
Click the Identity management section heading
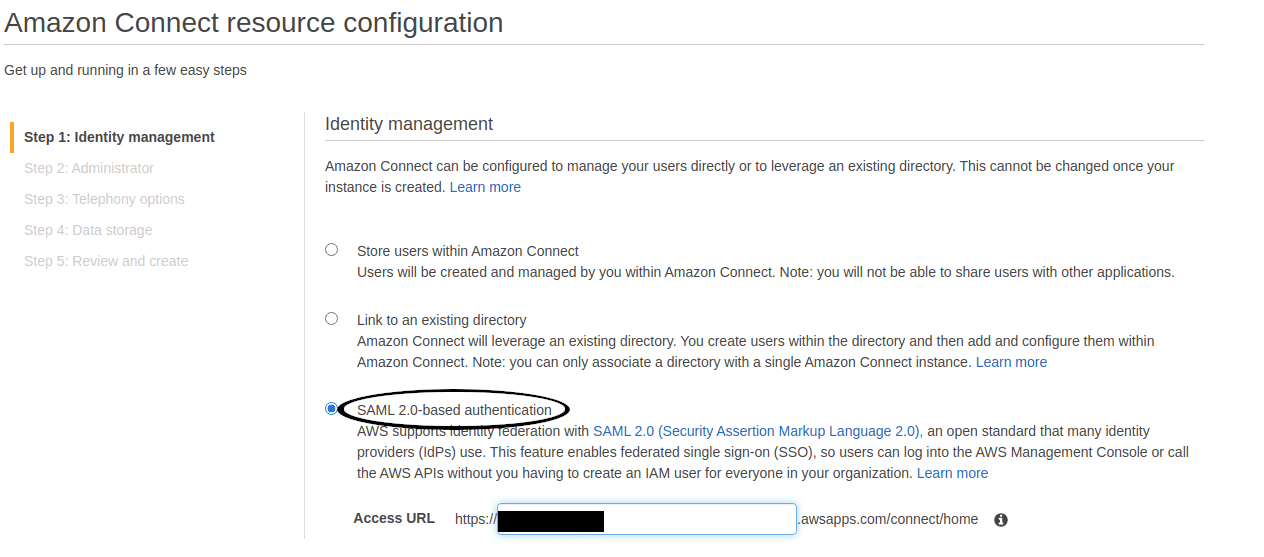[x=409, y=124]
